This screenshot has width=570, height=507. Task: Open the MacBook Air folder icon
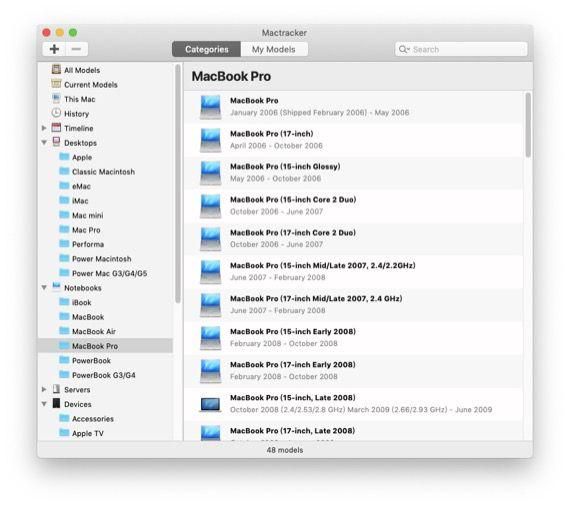[64, 331]
